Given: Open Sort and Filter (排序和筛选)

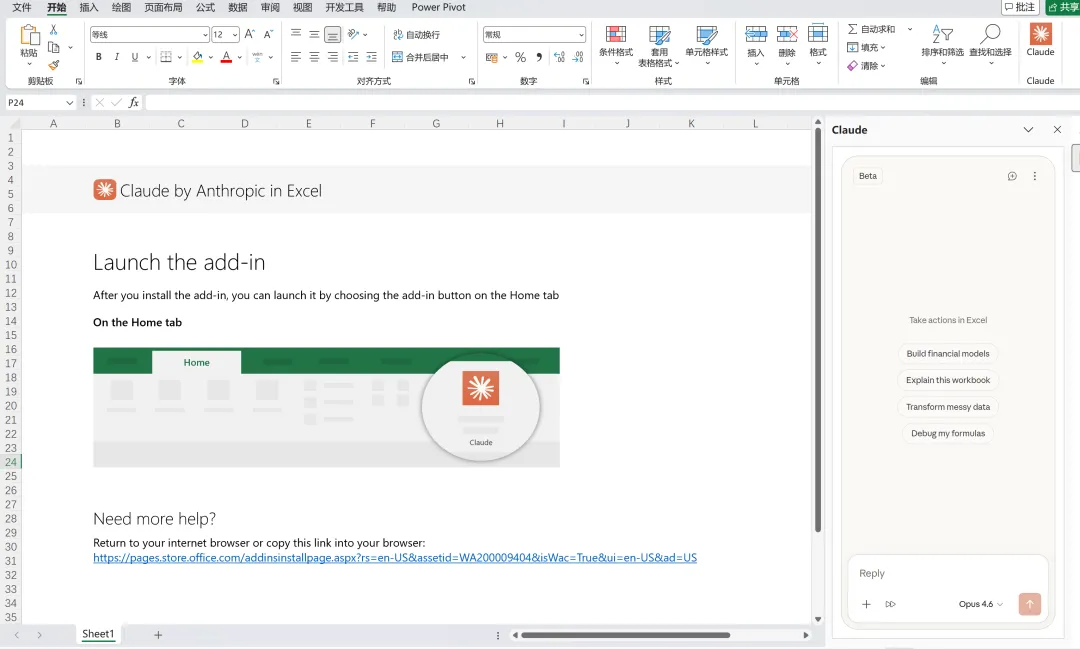Looking at the screenshot, I should click(x=942, y=45).
